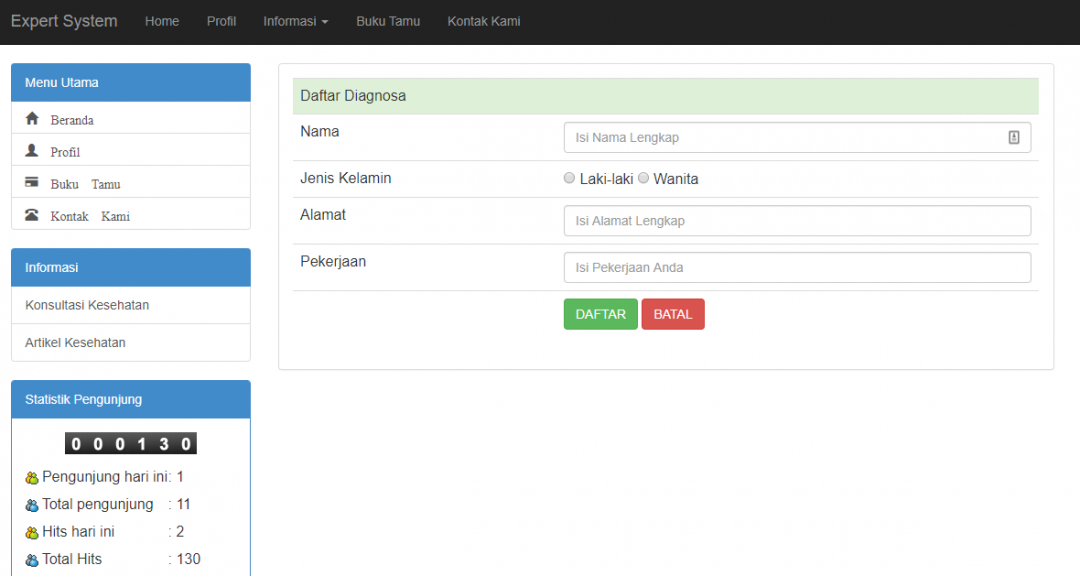Click the Kontak Kami telephone icon
The width and height of the screenshot is (1080, 576).
click(32, 214)
